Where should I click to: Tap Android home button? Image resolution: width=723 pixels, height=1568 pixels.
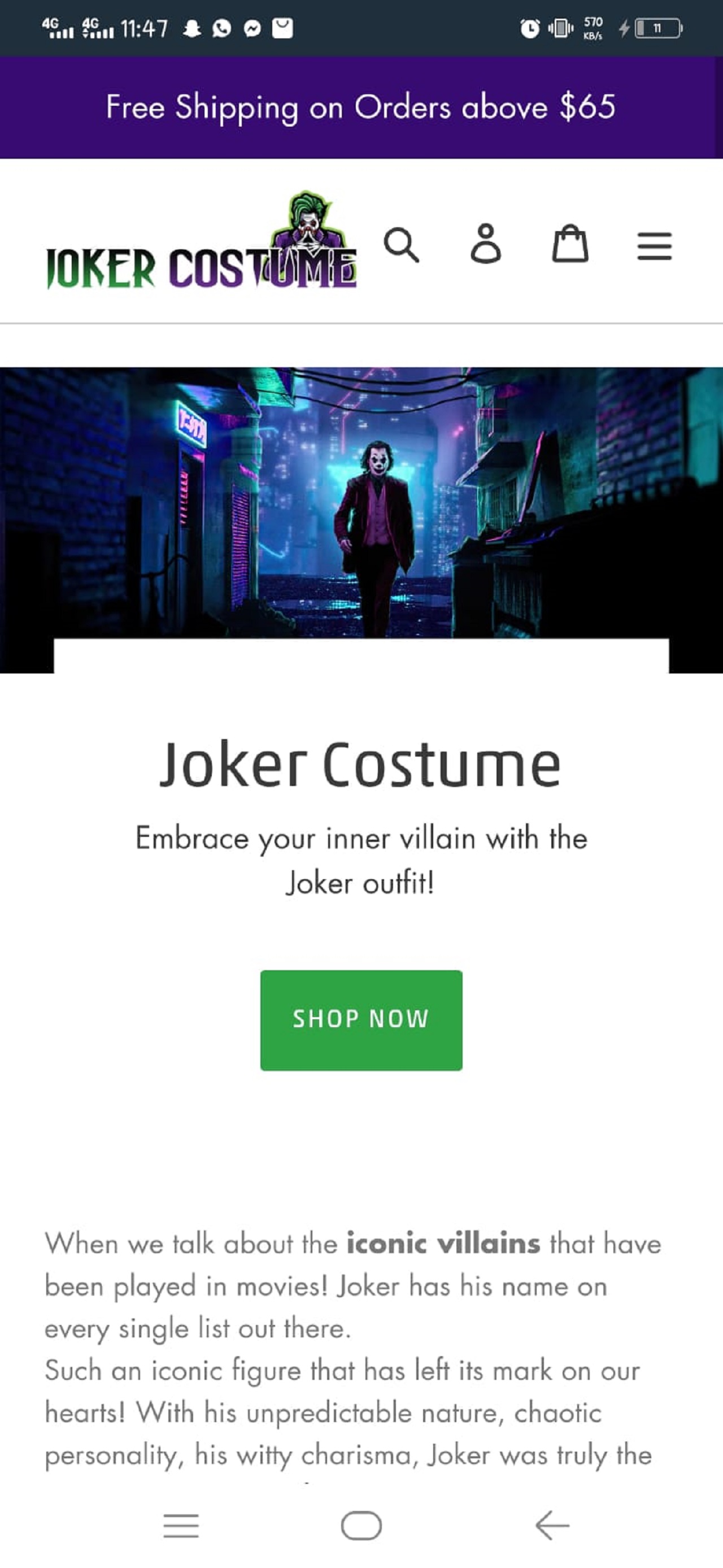pyautogui.click(x=361, y=1526)
